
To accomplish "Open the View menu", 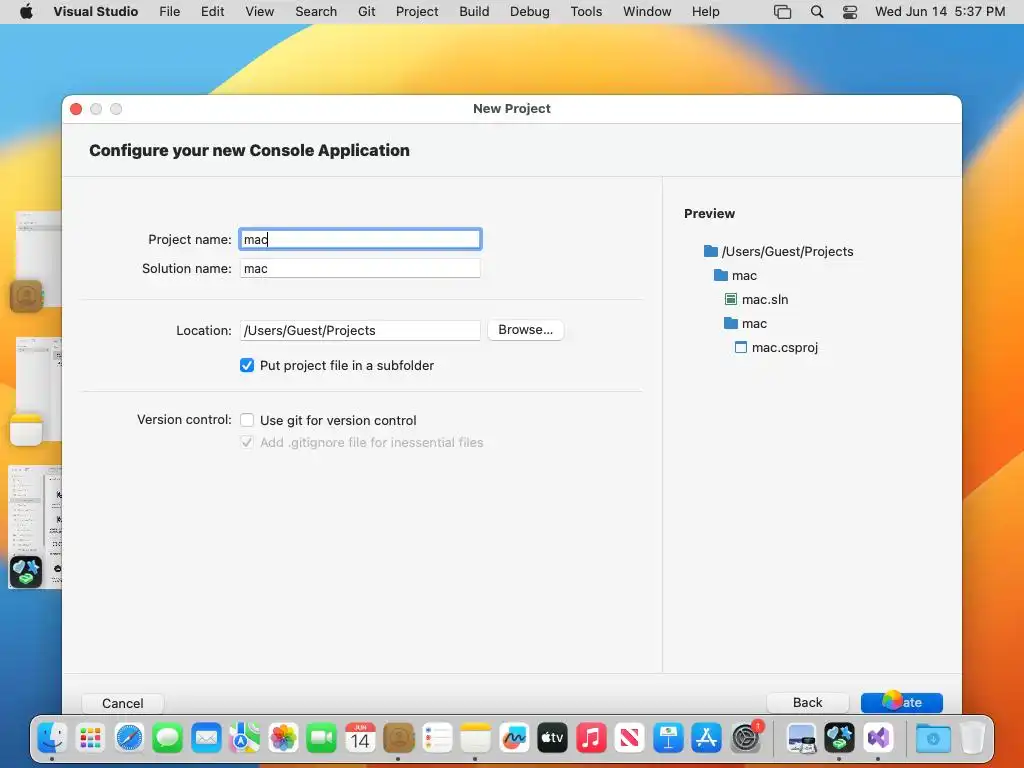I will pos(259,12).
